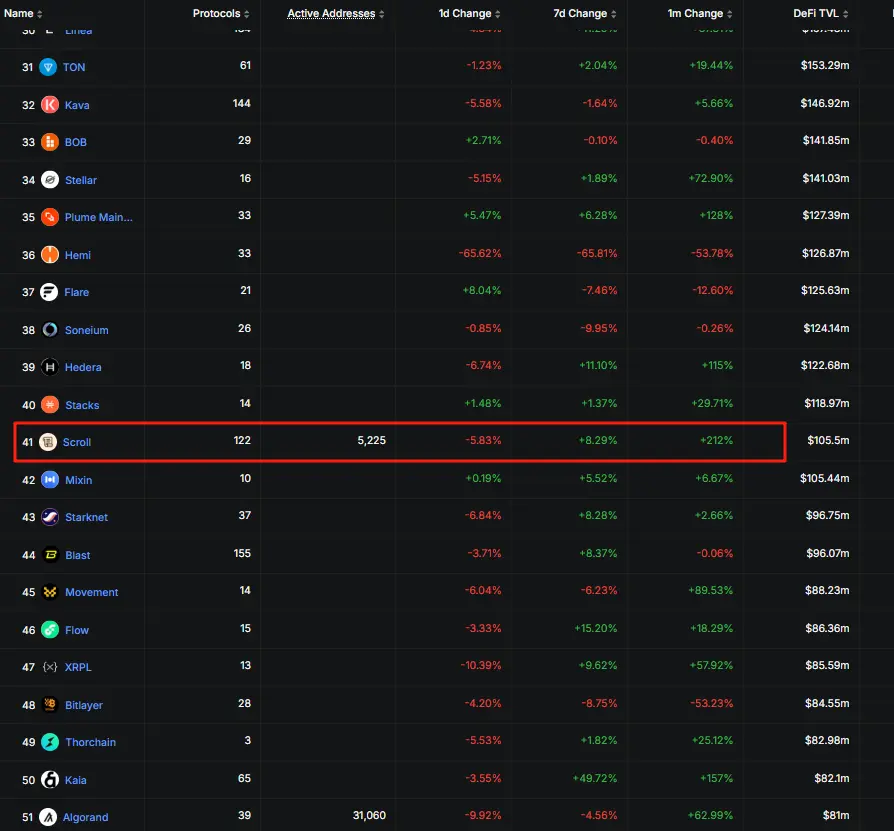Viewport: 894px width, 831px height.
Task: Click the XRPL chain logo icon
Action: pyautogui.click(x=50, y=667)
